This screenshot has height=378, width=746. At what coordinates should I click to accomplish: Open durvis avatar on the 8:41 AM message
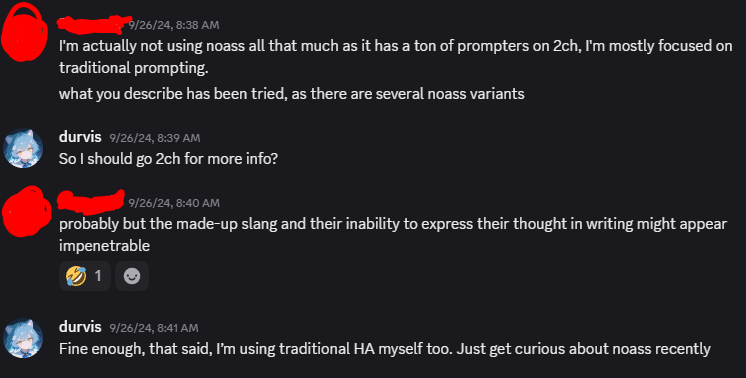click(23, 338)
